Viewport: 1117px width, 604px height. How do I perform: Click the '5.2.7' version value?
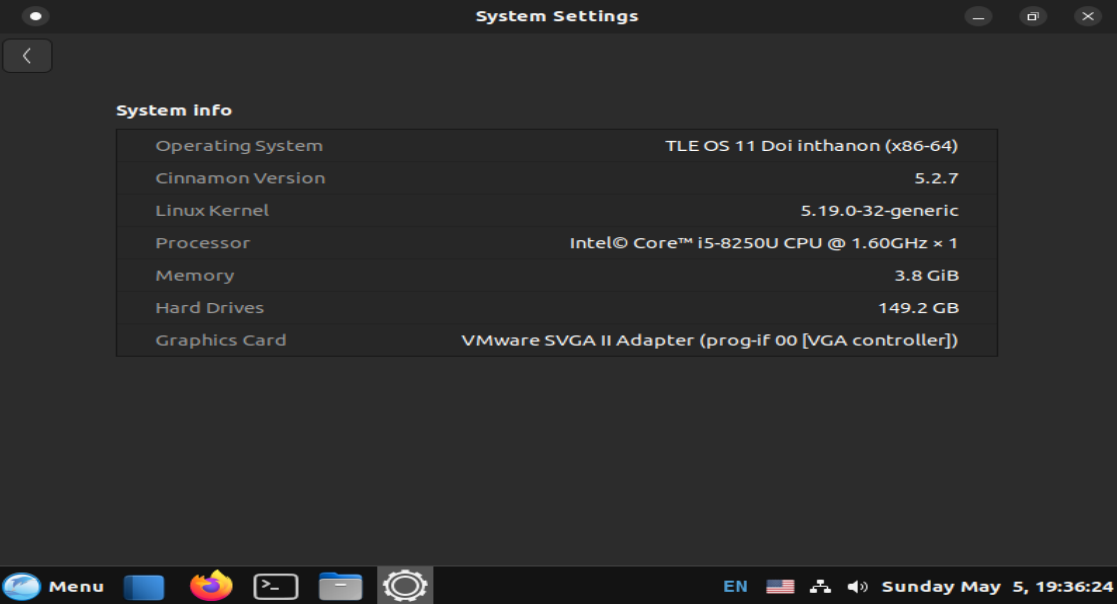coord(936,178)
